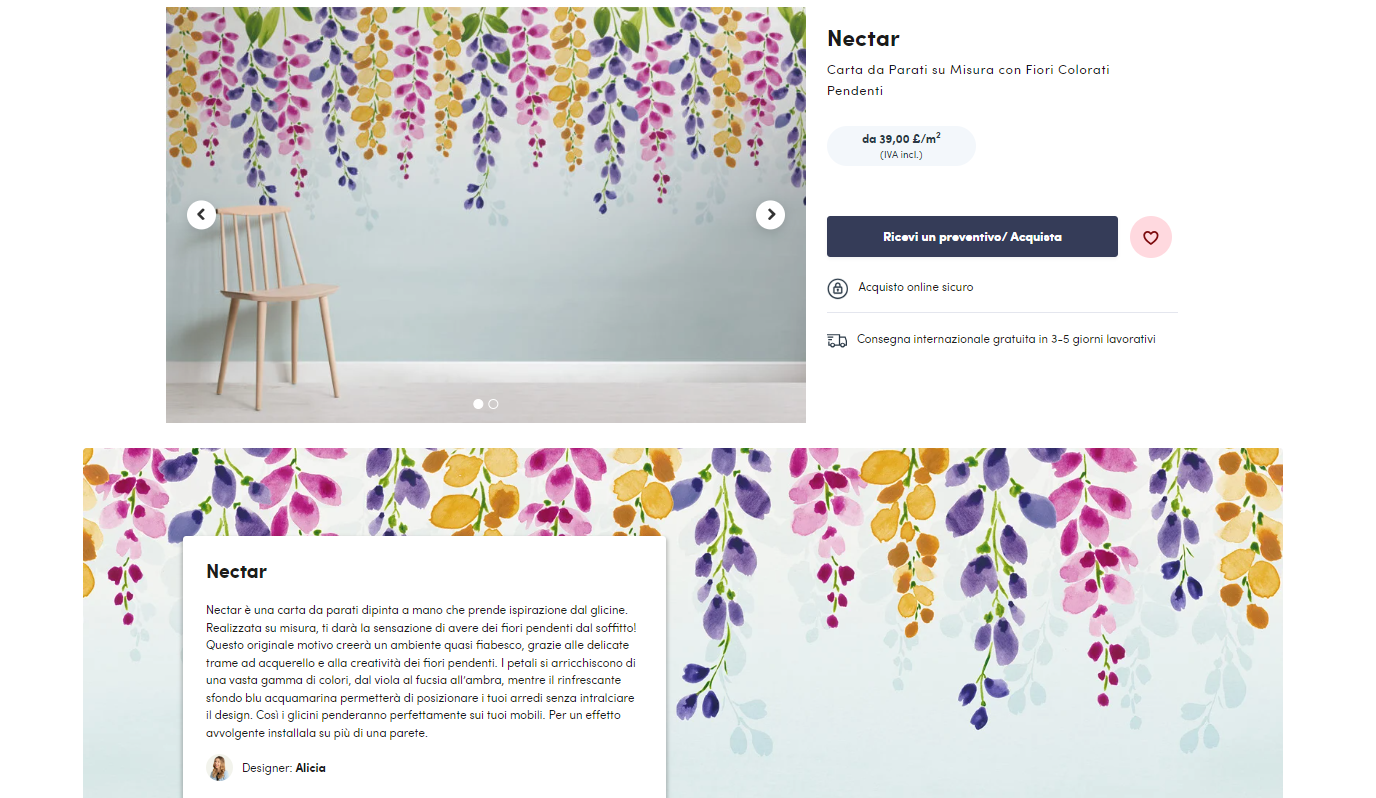The image size is (1376, 798).
Task: Click the Acquisto online sicuro text
Action: (x=916, y=287)
